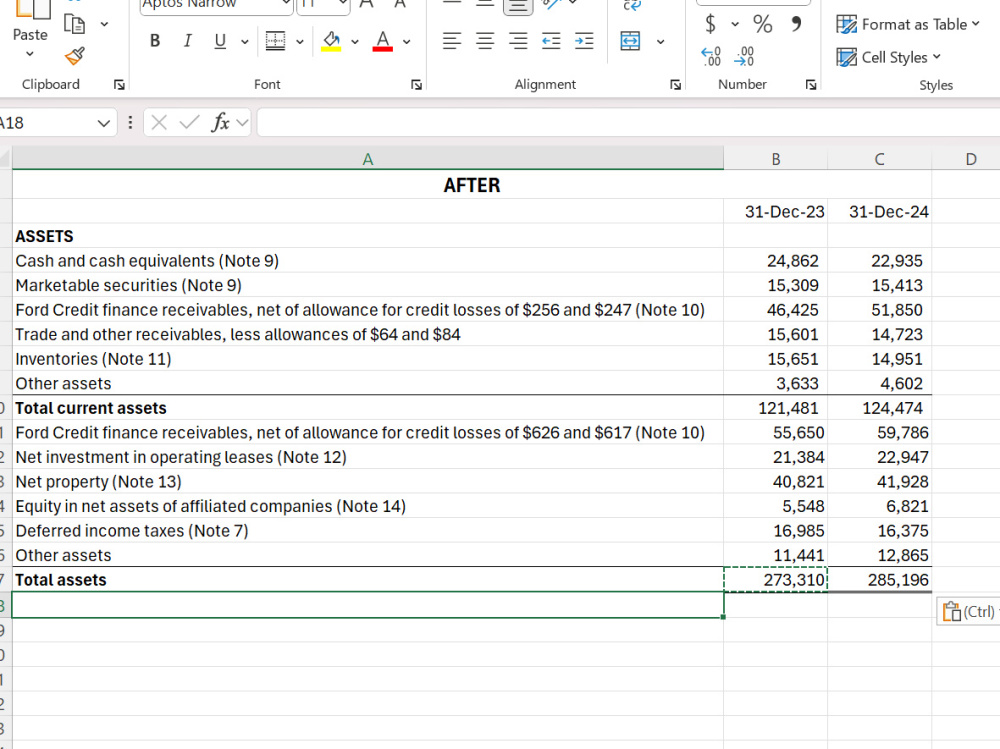Screen dimensions: 1000x749
Task: Select column A header
Action: (x=367, y=159)
